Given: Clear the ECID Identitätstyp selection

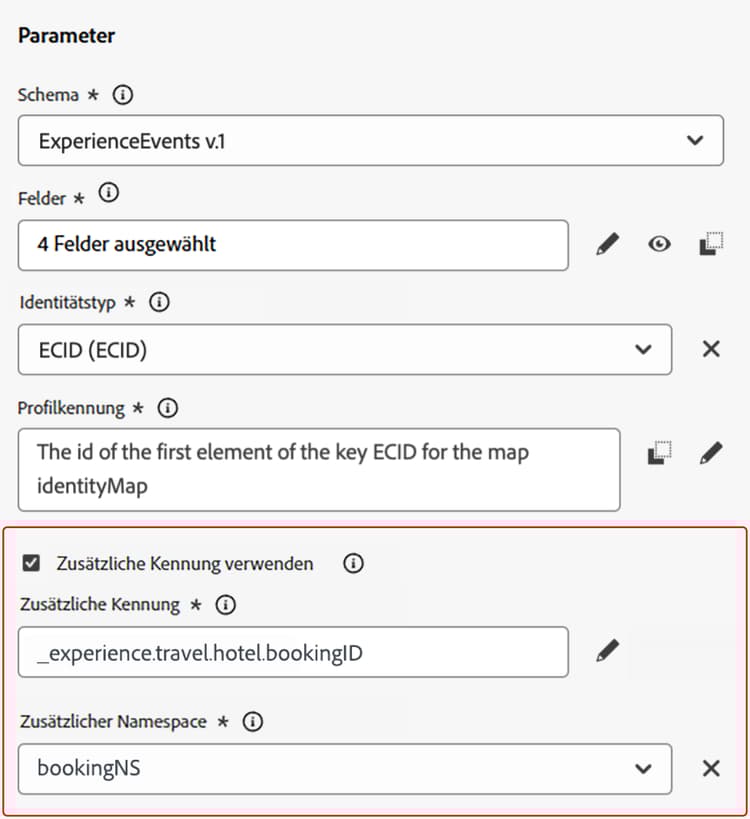Looking at the screenshot, I should click(x=711, y=349).
